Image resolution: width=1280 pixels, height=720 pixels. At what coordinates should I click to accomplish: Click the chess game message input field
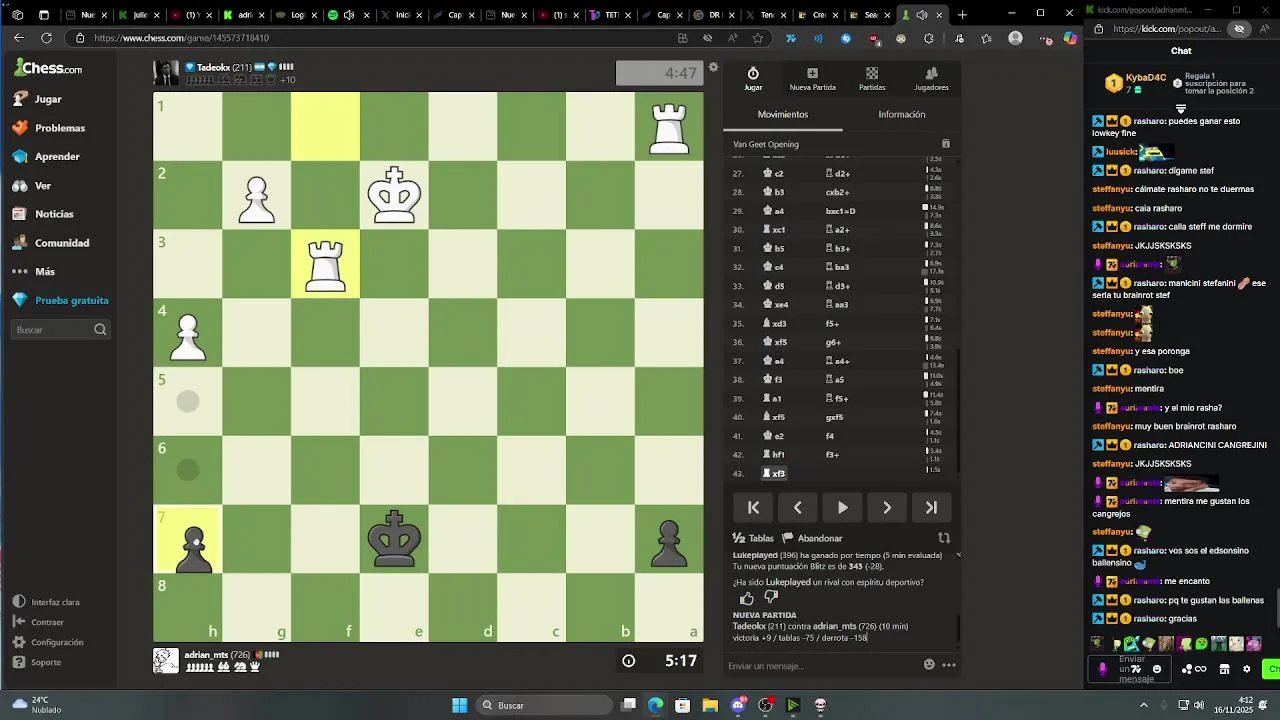pos(820,666)
